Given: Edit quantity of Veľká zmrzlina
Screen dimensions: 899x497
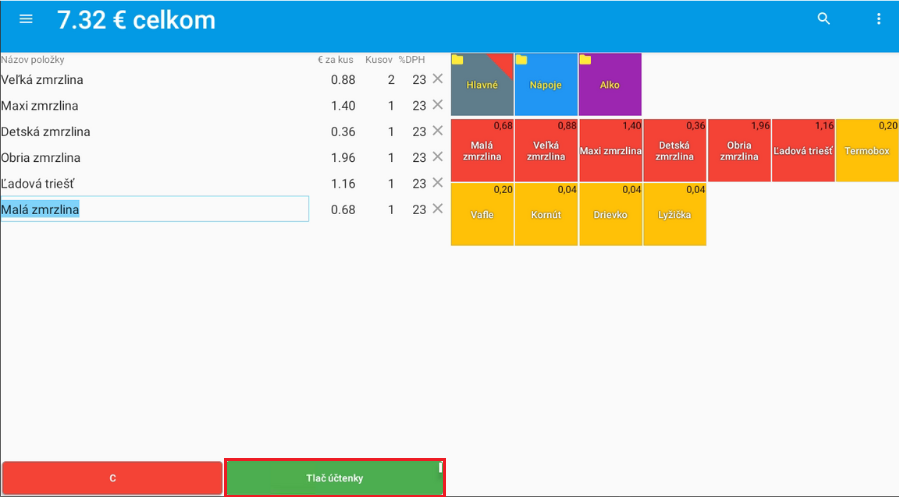Looking at the screenshot, I should pyautogui.click(x=391, y=80).
